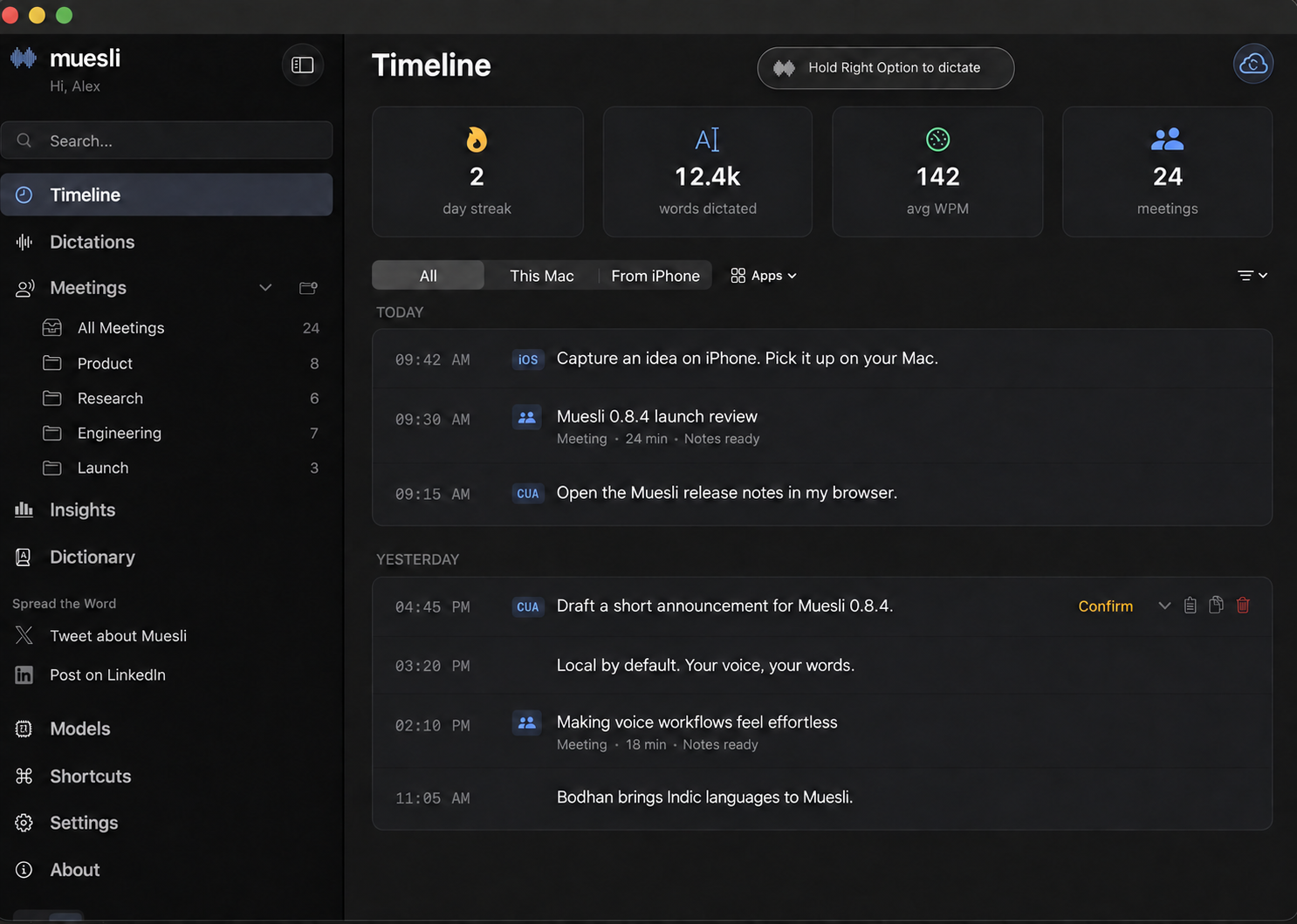Click the meeting icon for Making voice workflows

tap(527, 723)
